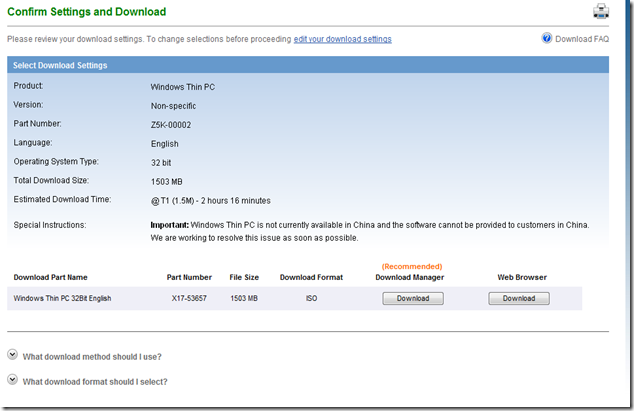Open the Download FAQ text link

coord(582,39)
